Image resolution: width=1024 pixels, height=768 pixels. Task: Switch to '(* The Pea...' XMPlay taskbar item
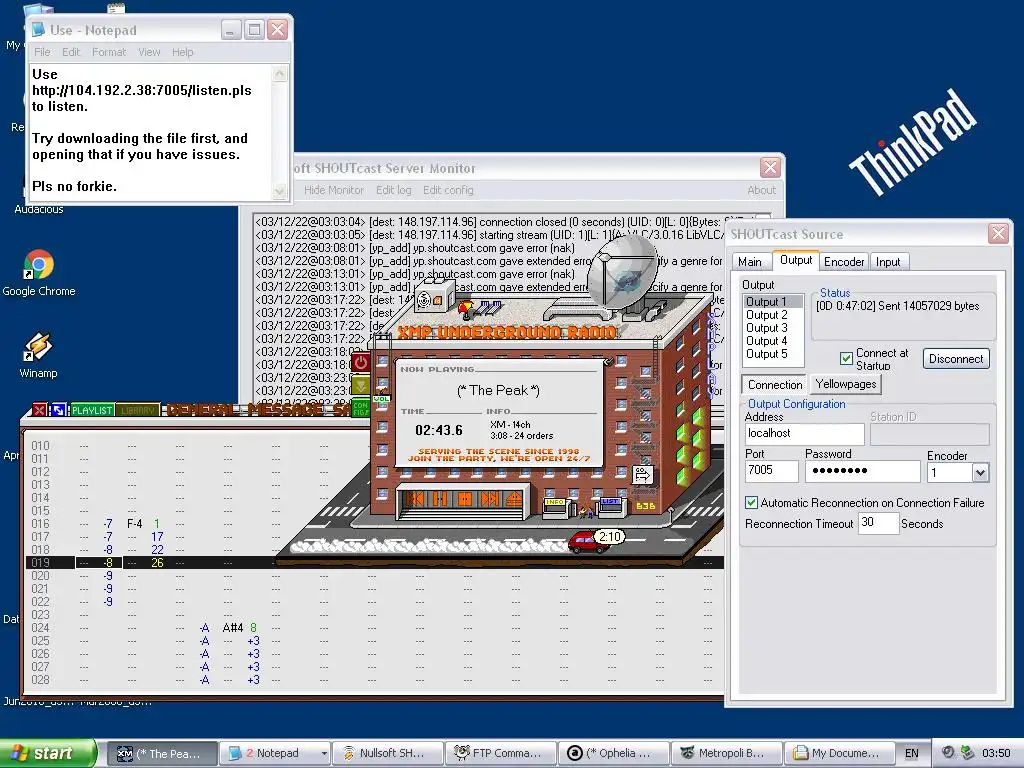pos(162,753)
